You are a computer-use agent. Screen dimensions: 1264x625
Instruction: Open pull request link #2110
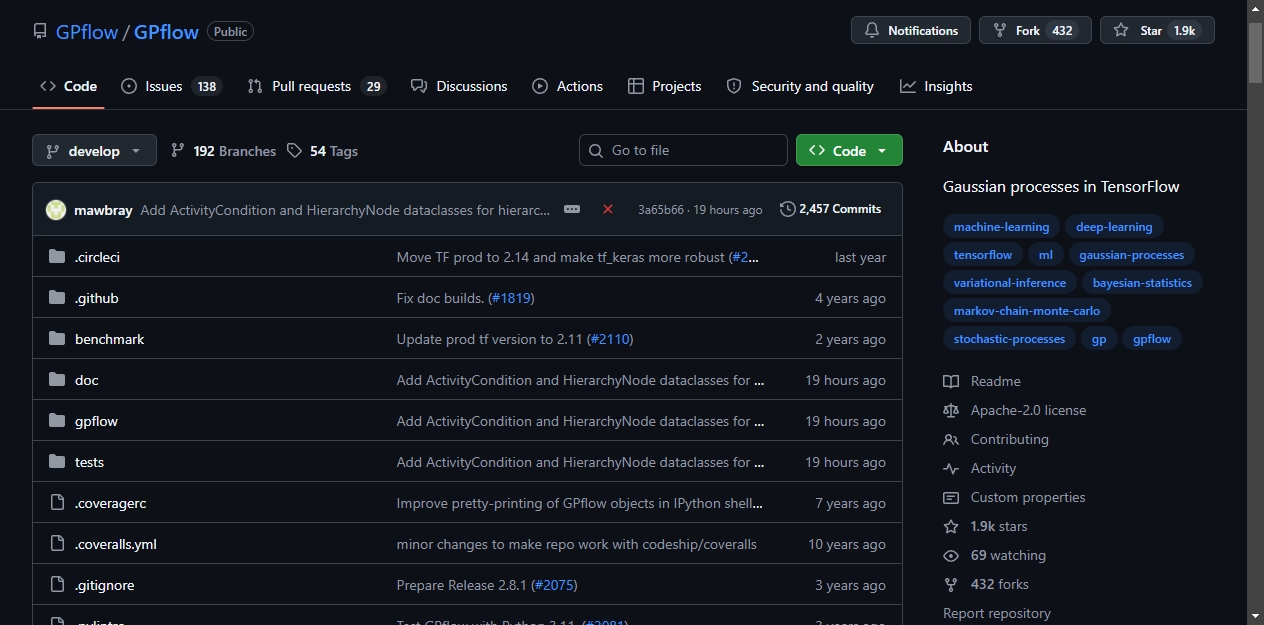coord(610,339)
